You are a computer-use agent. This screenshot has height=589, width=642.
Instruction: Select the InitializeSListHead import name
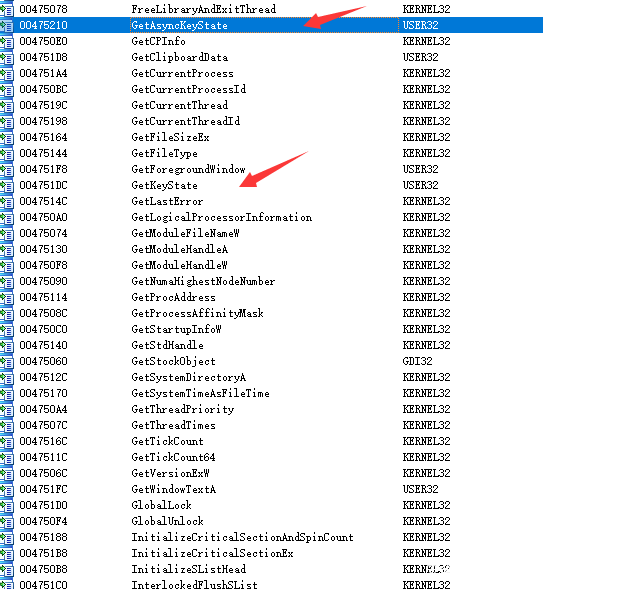click(x=188, y=569)
